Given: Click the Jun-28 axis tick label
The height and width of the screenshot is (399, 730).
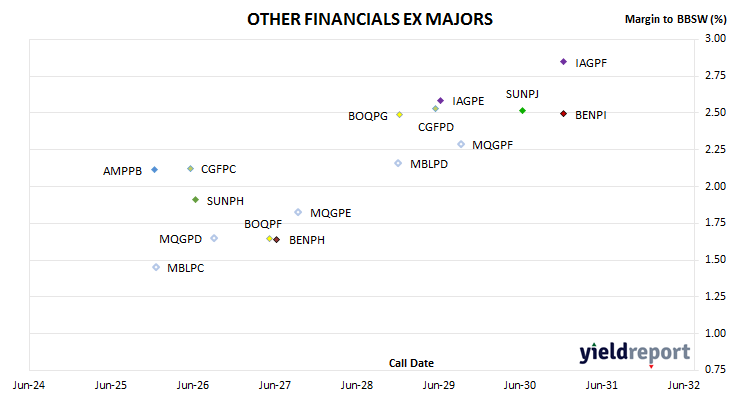Looking at the screenshot, I should [x=357, y=385].
